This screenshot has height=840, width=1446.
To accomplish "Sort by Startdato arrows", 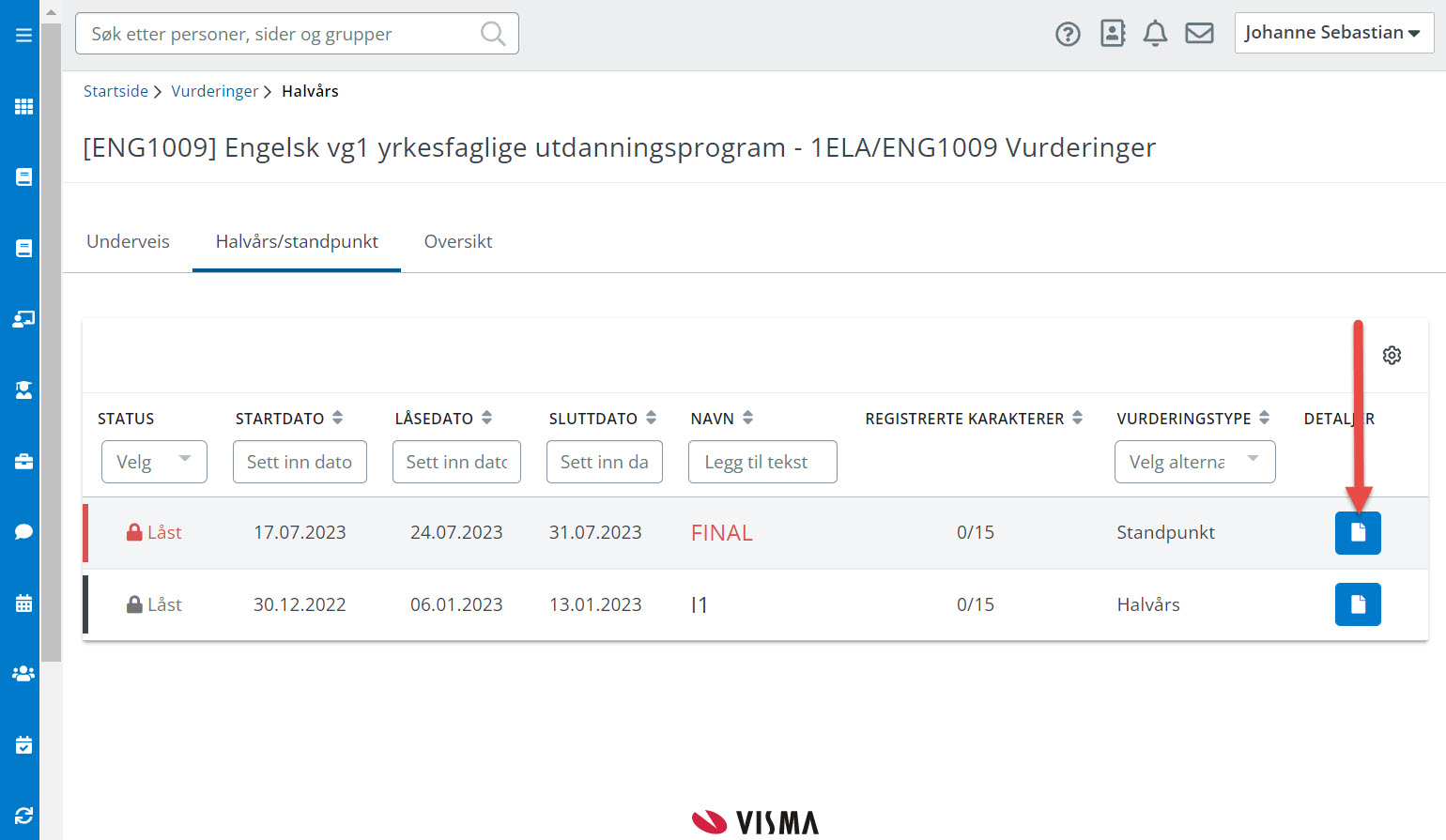I will click(x=338, y=418).
